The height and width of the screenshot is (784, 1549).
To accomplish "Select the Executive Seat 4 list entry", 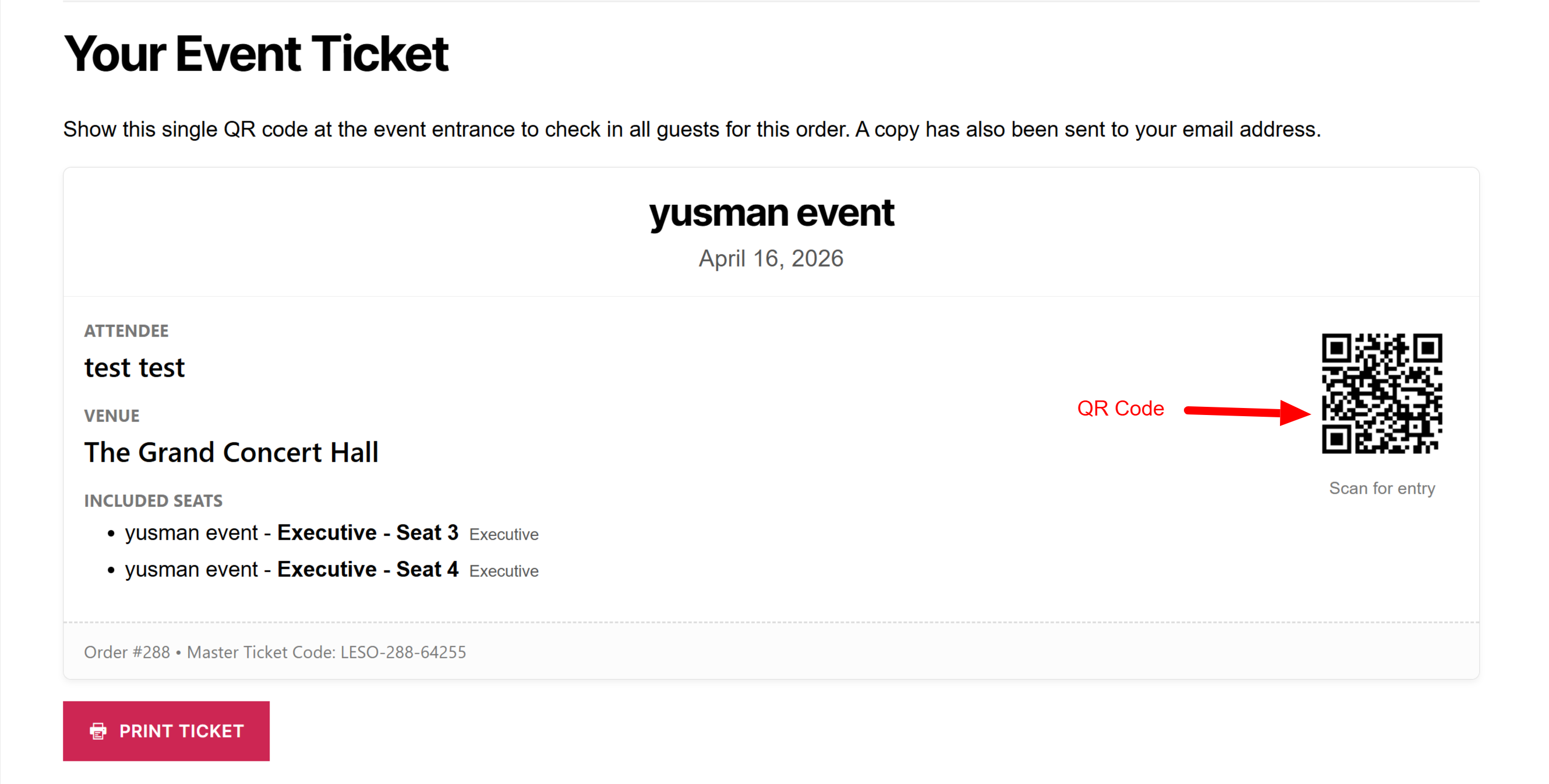I will [x=331, y=569].
